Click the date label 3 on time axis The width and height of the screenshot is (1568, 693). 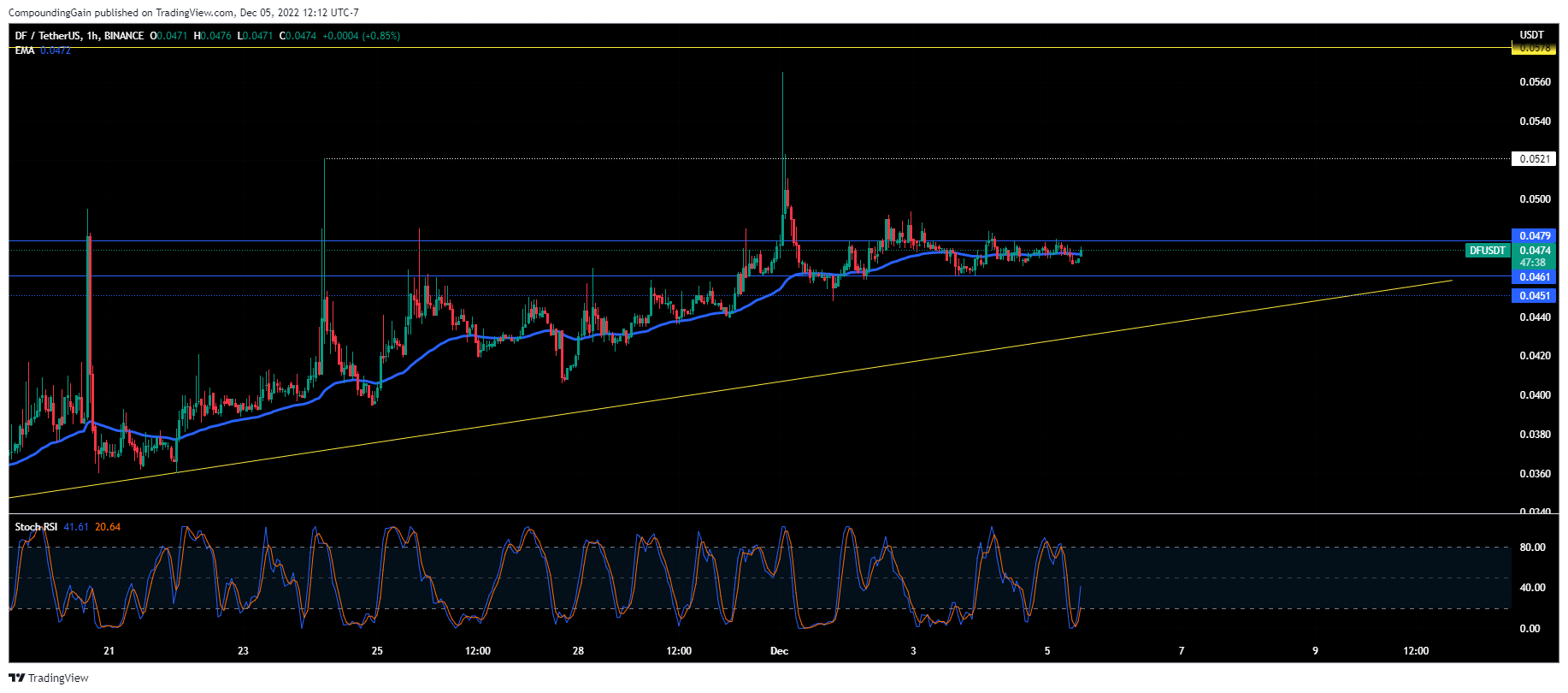[913, 651]
